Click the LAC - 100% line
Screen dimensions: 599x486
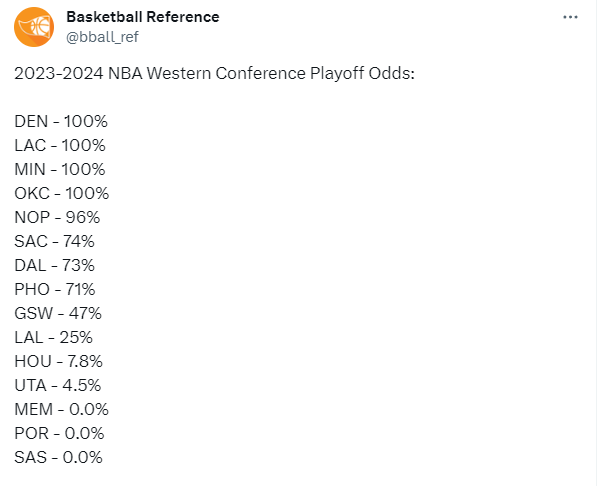(x=60, y=146)
